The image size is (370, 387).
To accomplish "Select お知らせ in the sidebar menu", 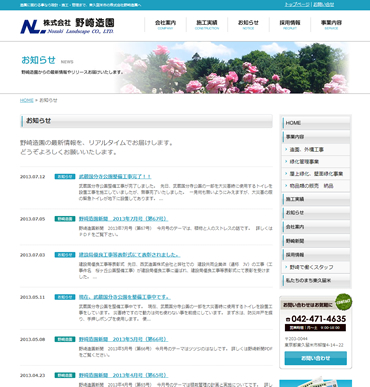I will click(x=316, y=212).
